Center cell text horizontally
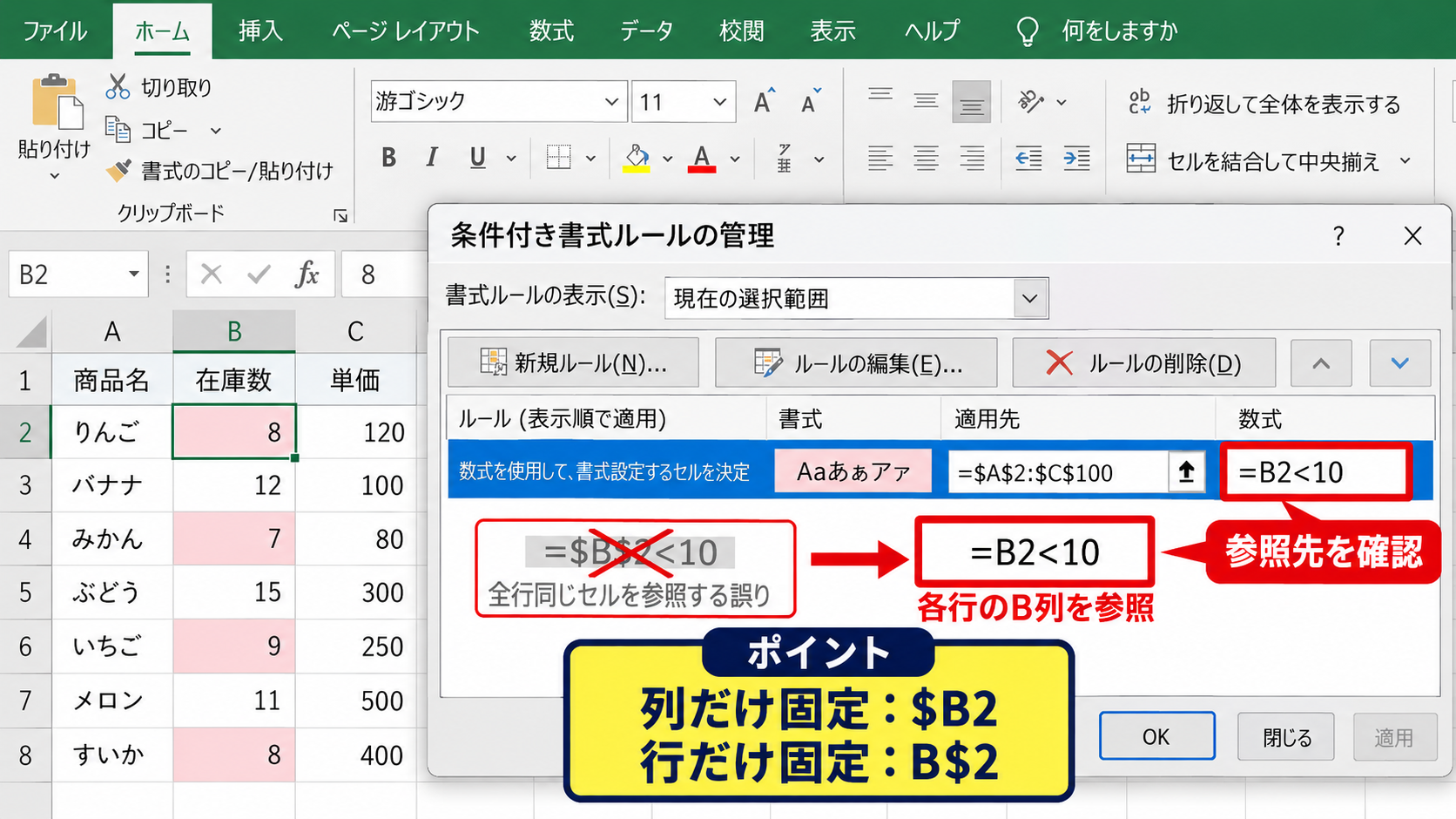This screenshot has height=819, width=1456. click(926, 159)
